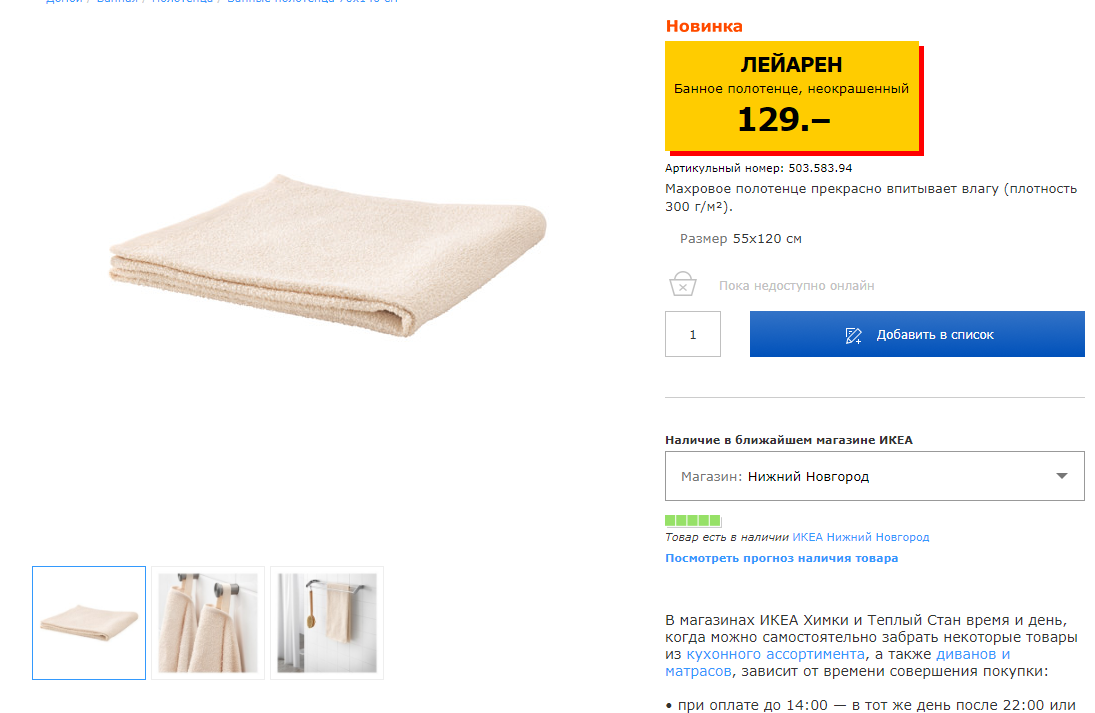
Task: Click the orange Новинка label
Action: (x=704, y=27)
